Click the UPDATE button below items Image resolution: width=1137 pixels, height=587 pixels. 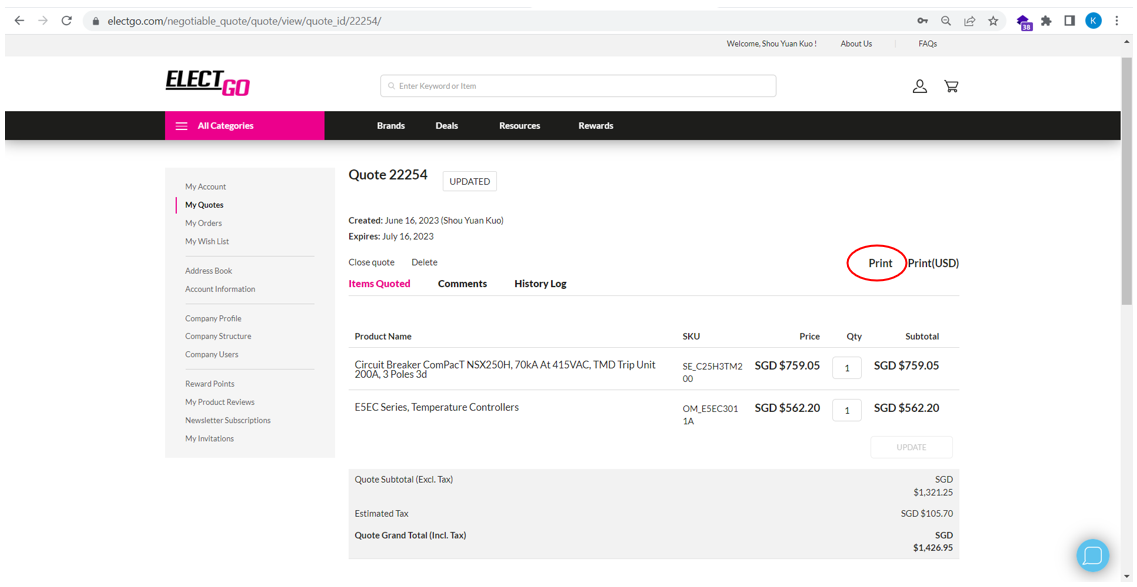[x=911, y=447]
